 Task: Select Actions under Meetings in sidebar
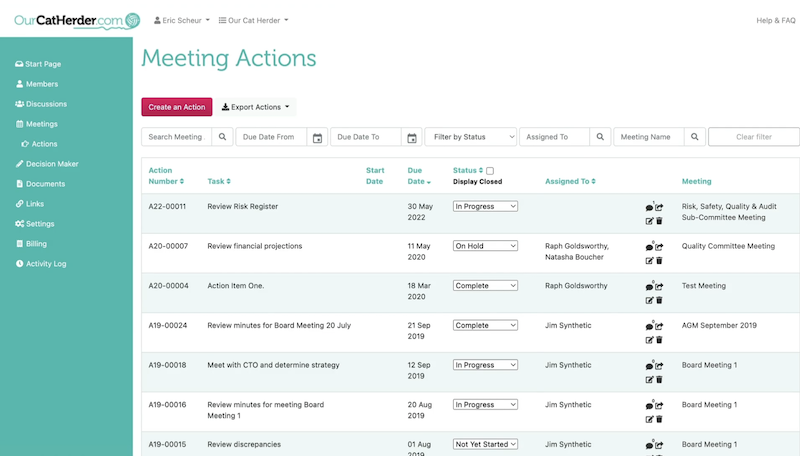click(x=39, y=144)
